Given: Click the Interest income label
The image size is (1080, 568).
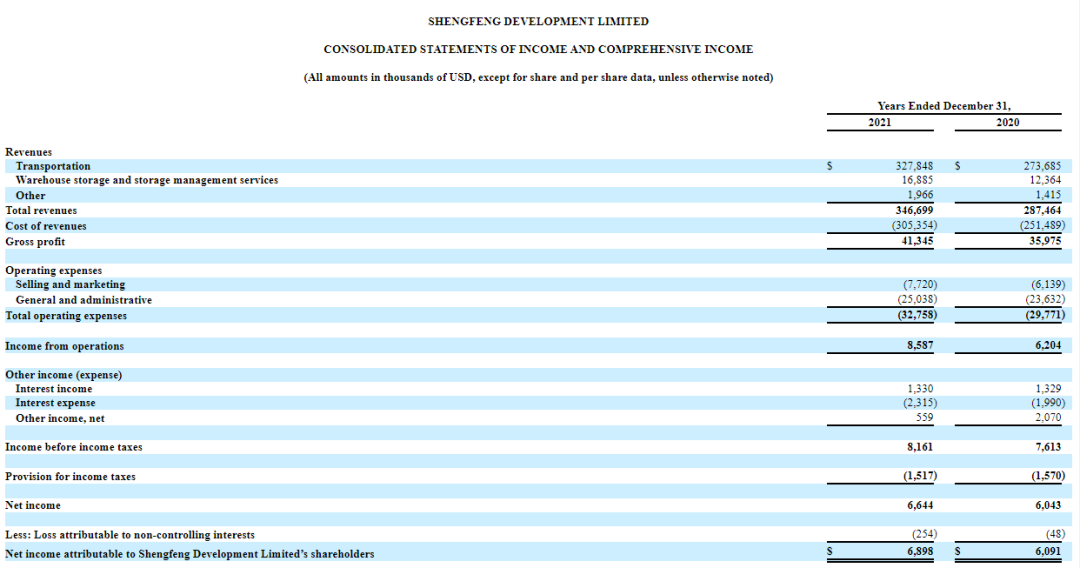Looking at the screenshot, I should (x=54, y=389).
